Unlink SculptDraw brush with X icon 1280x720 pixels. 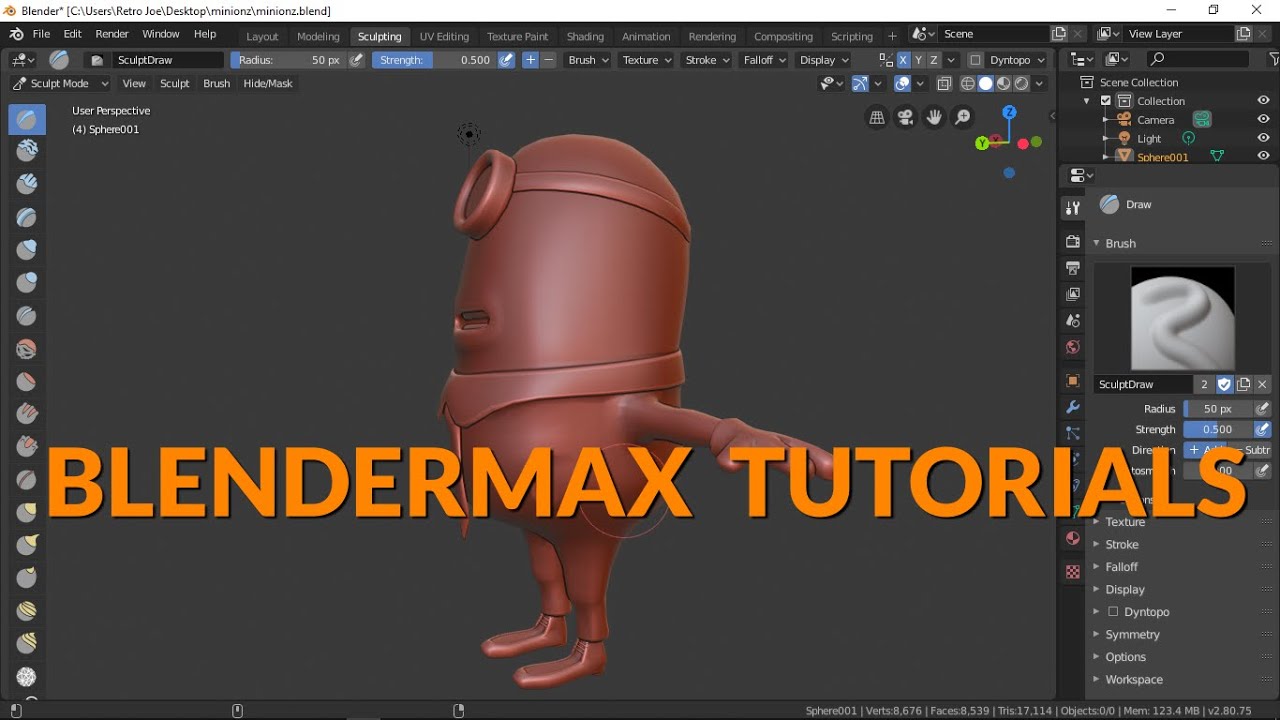coord(1262,384)
